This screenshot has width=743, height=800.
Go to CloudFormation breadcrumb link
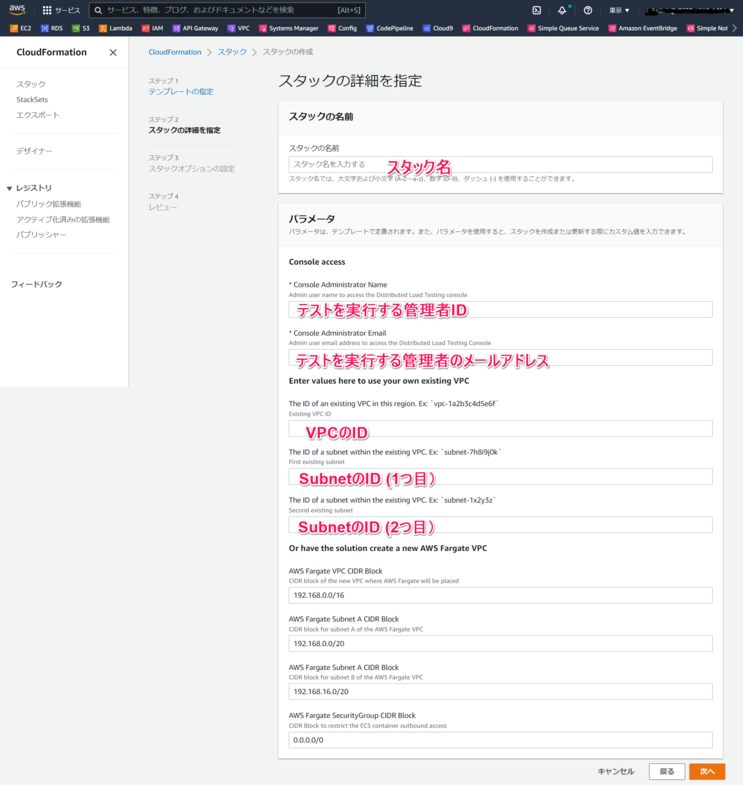point(175,52)
